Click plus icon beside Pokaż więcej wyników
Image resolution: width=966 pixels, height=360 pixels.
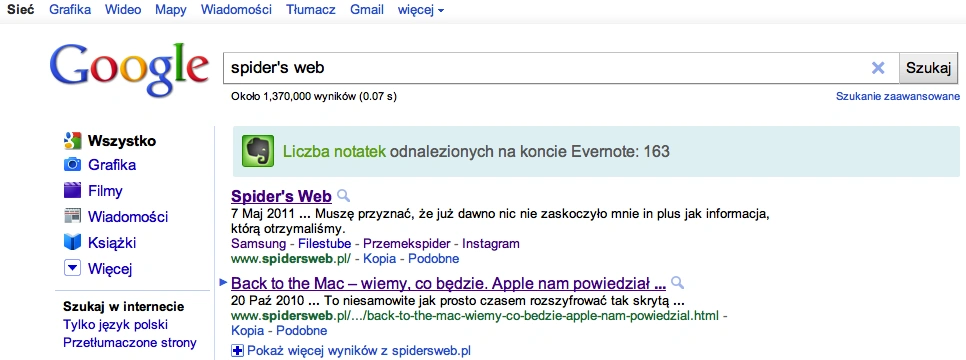click(x=237, y=351)
